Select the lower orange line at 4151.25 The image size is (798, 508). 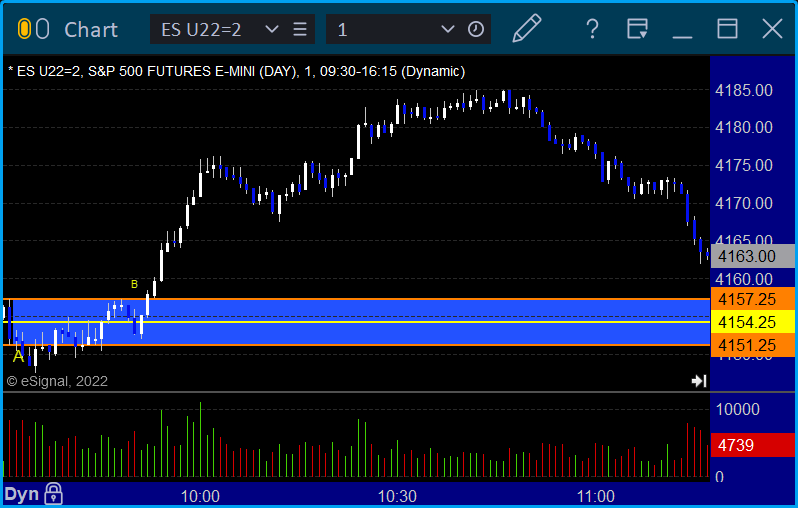[356, 345]
